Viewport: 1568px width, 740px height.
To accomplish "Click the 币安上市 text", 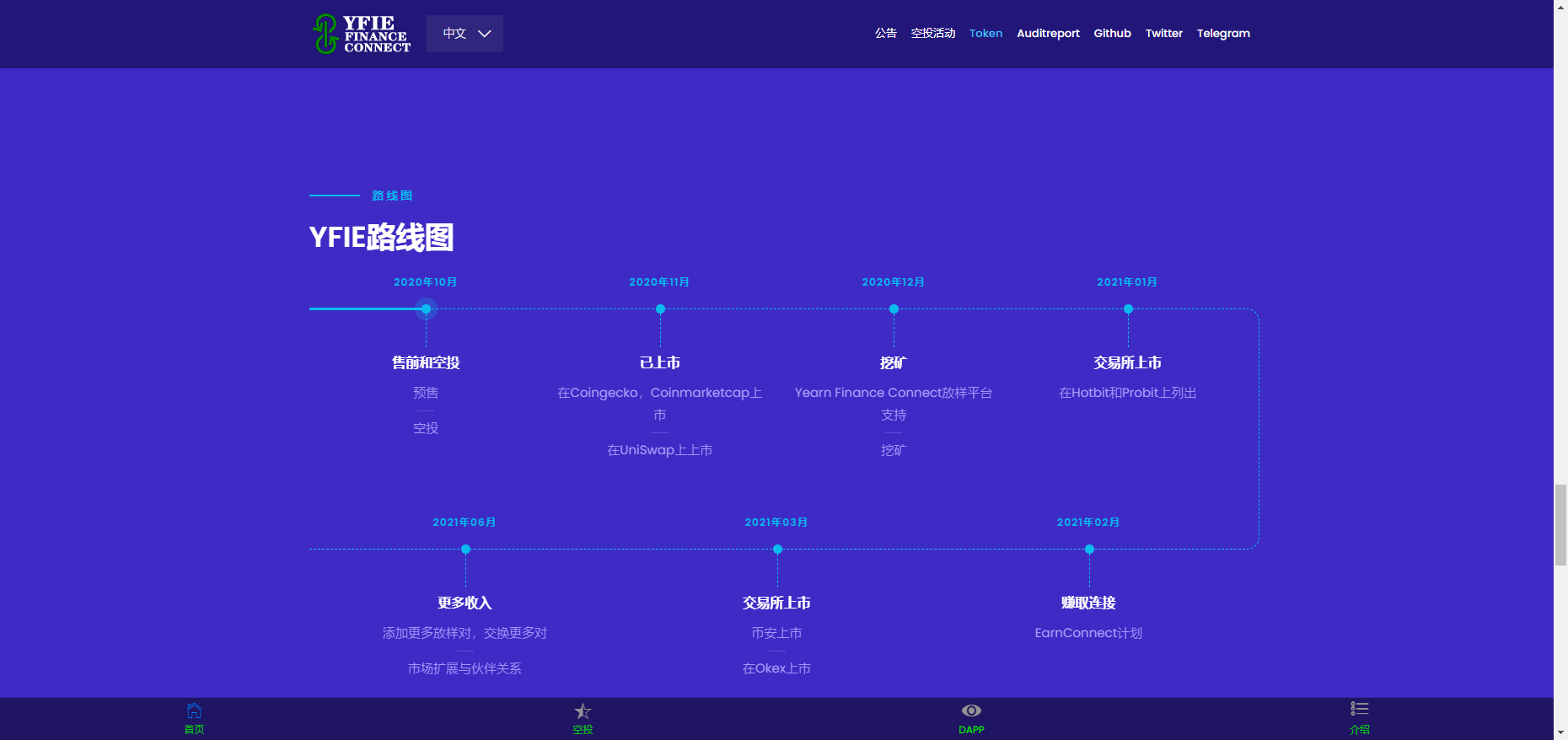I will pos(776,633).
